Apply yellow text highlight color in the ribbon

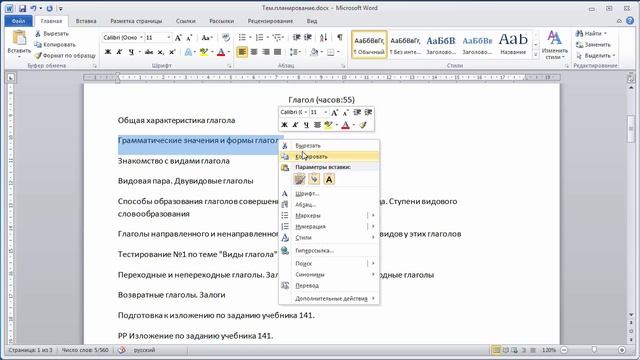203,52
